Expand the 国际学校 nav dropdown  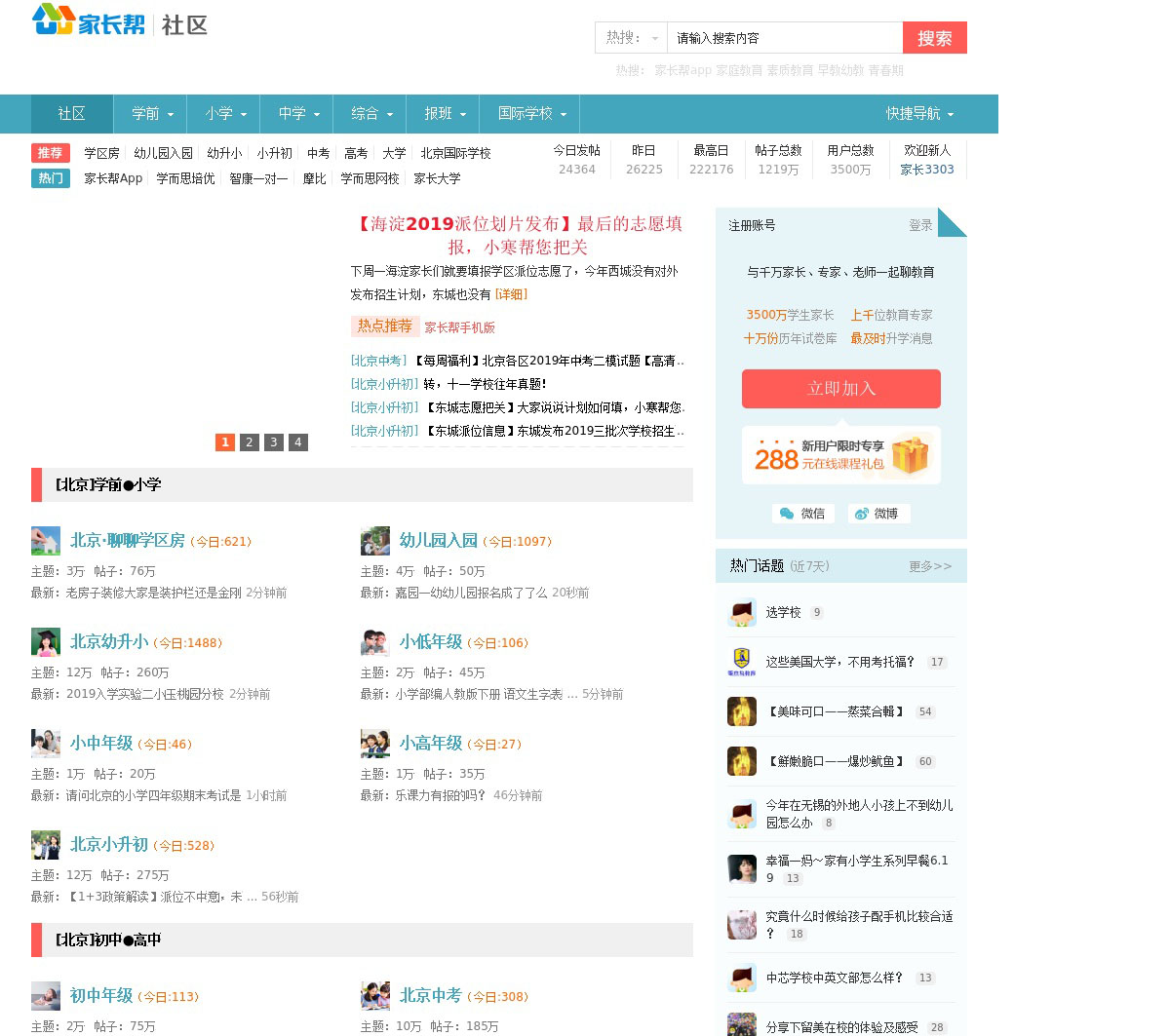[530, 114]
